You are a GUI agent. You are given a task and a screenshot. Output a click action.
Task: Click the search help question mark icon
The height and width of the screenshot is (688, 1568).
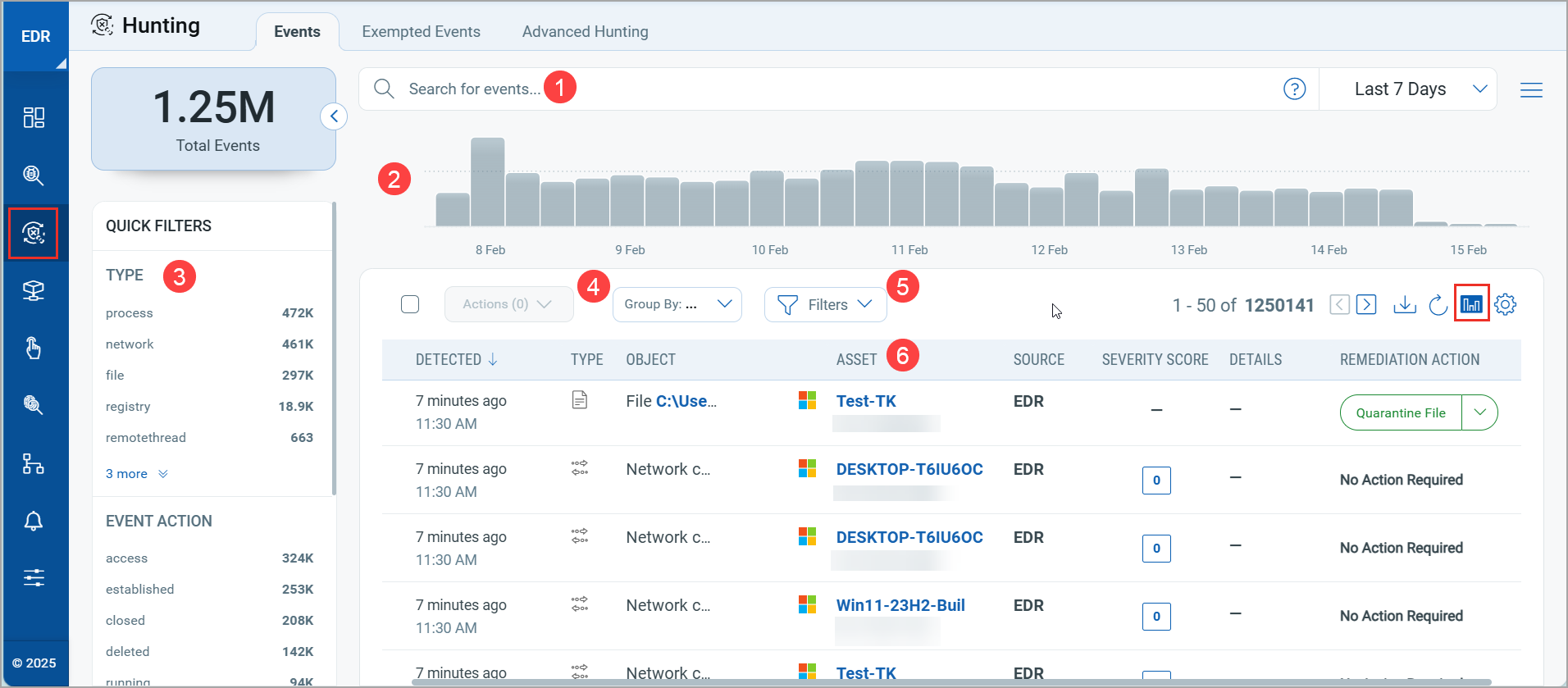pyautogui.click(x=1294, y=89)
